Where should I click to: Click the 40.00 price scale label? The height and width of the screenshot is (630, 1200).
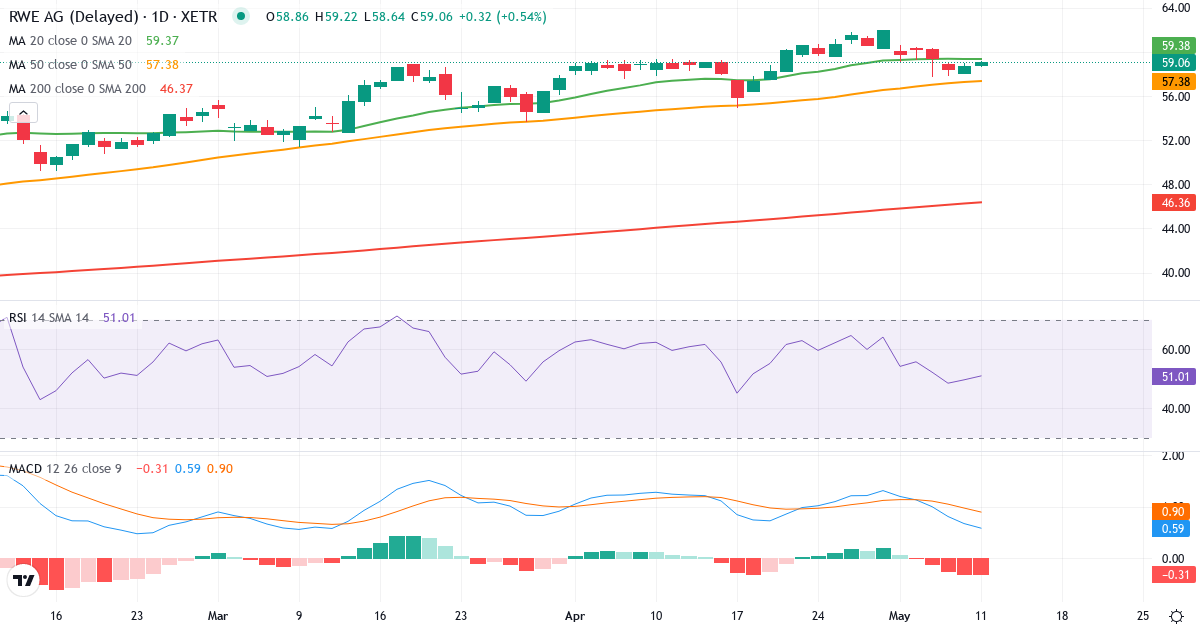(1174, 272)
